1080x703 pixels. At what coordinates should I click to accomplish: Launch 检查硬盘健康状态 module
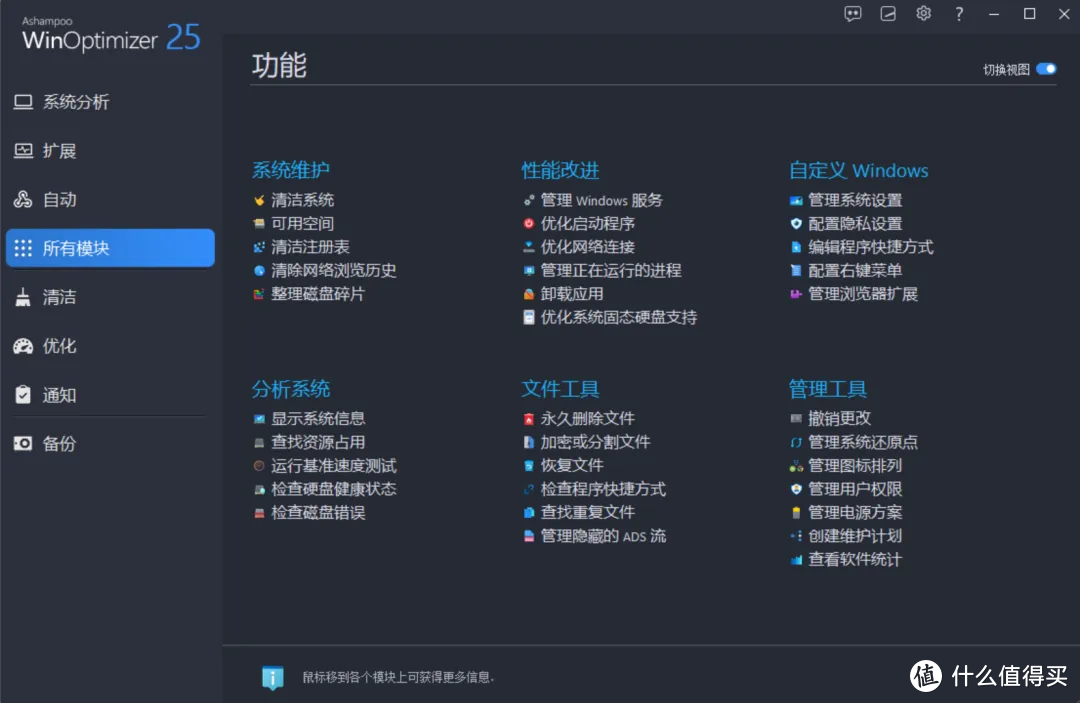point(325,490)
